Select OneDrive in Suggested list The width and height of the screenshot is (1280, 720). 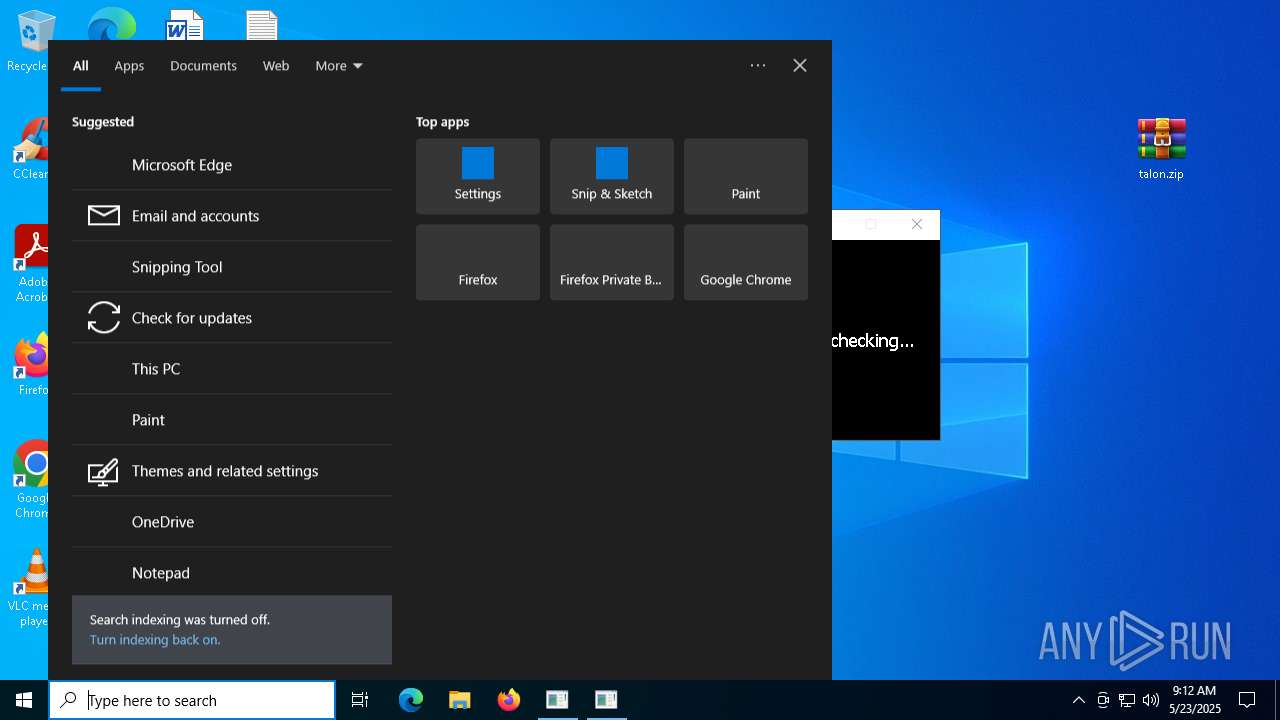(x=232, y=522)
